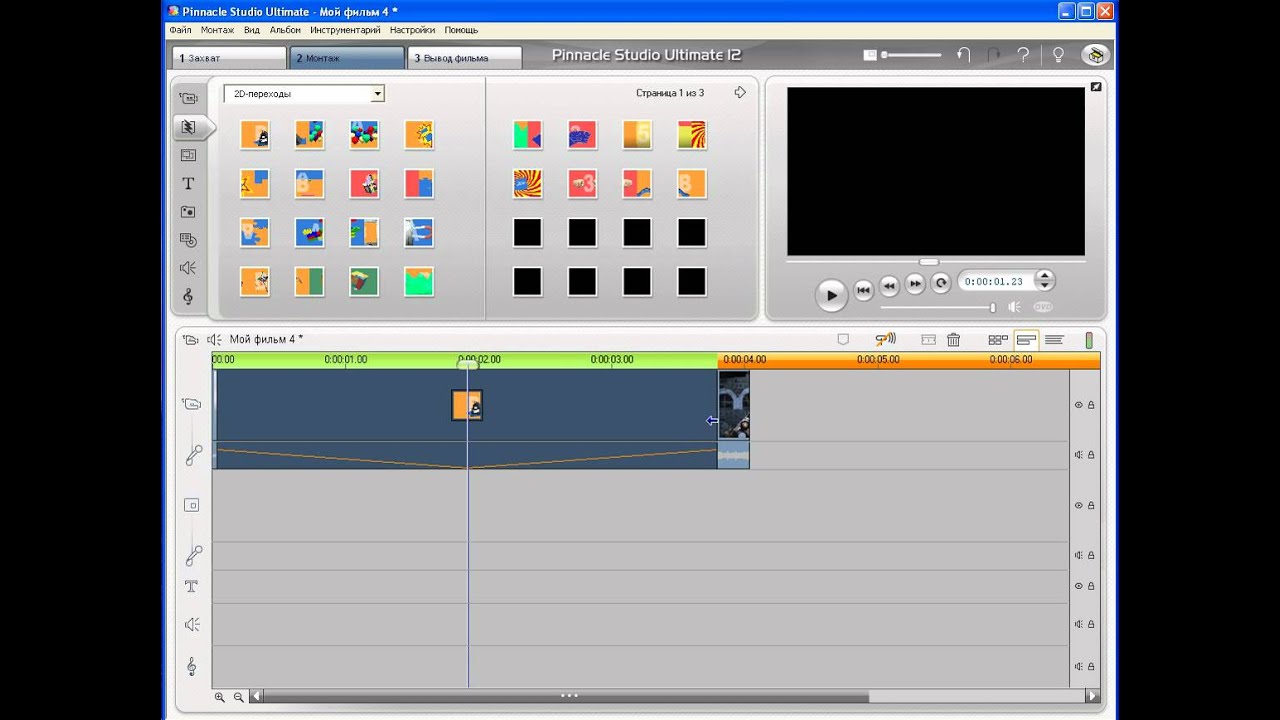
Task: Open the sound effects album speaker icon
Action: [x=188, y=268]
